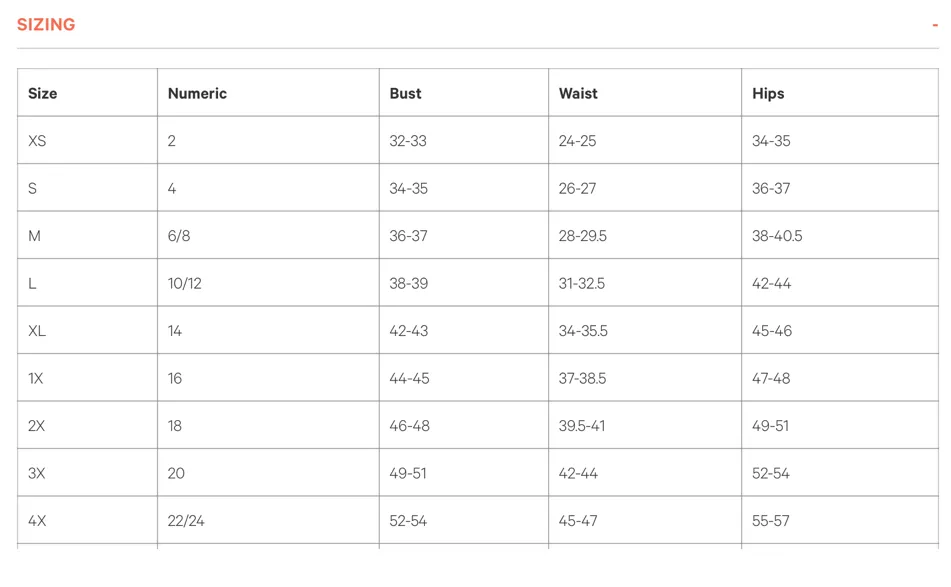
Task: Click the SIZING section heading
Action: [46, 24]
